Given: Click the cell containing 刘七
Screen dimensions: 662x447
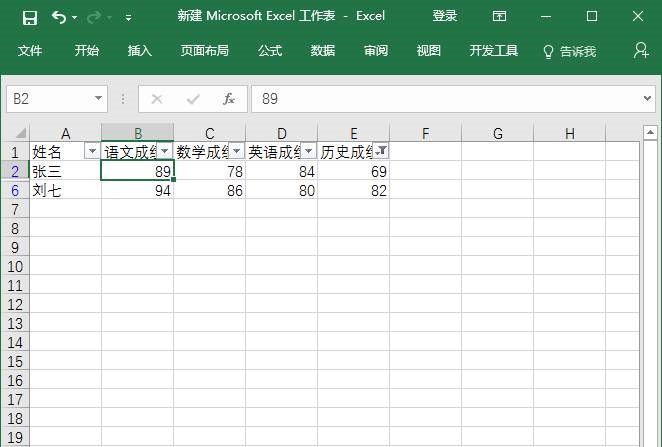Looking at the screenshot, I should point(65,190).
